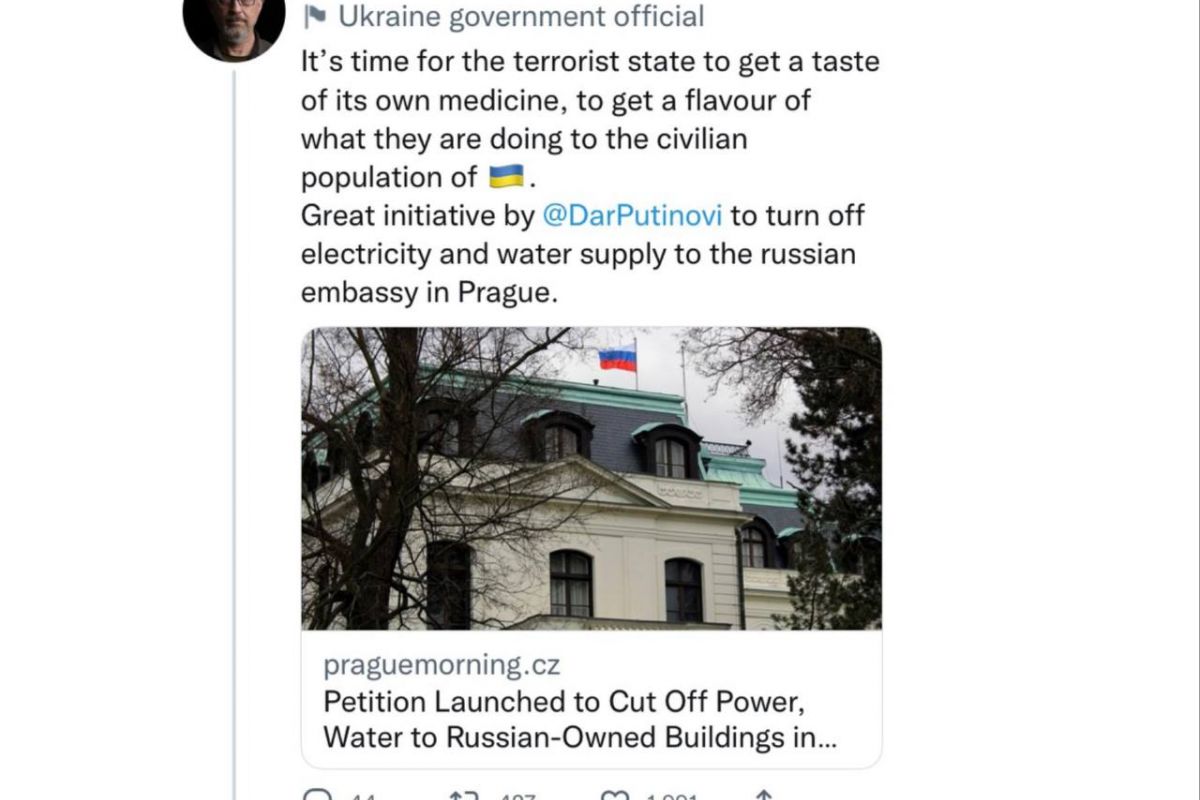The width and height of the screenshot is (1200, 800).
Task: Click the government official flag icon
Action: pos(313,17)
